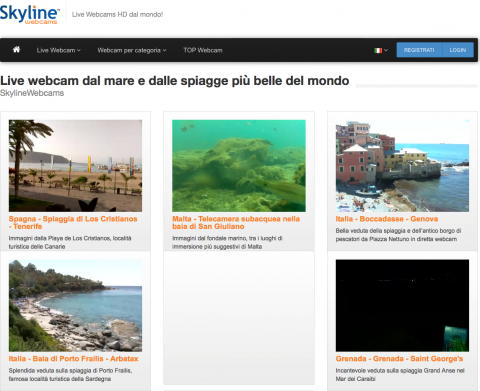The height and width of the screenshot is (391, 480).
Task: Open the Boccadasse Genova webcam thumbnail
Action: pos(402,166)
